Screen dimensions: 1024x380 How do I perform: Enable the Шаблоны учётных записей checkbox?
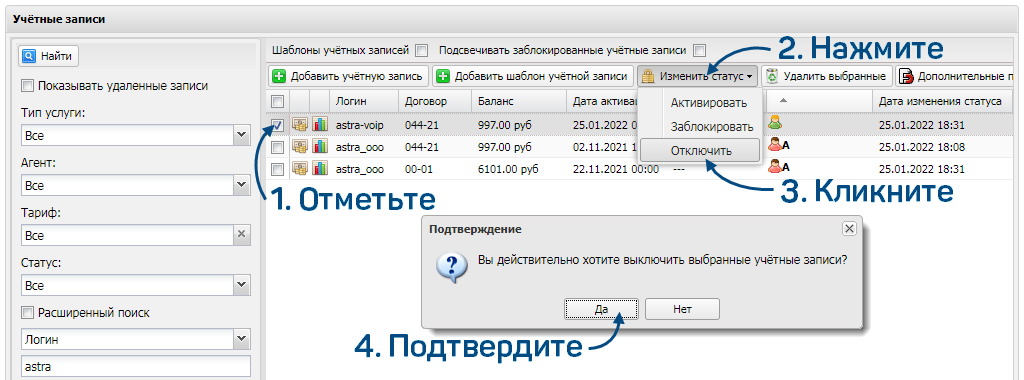click(x=422, y=50)
